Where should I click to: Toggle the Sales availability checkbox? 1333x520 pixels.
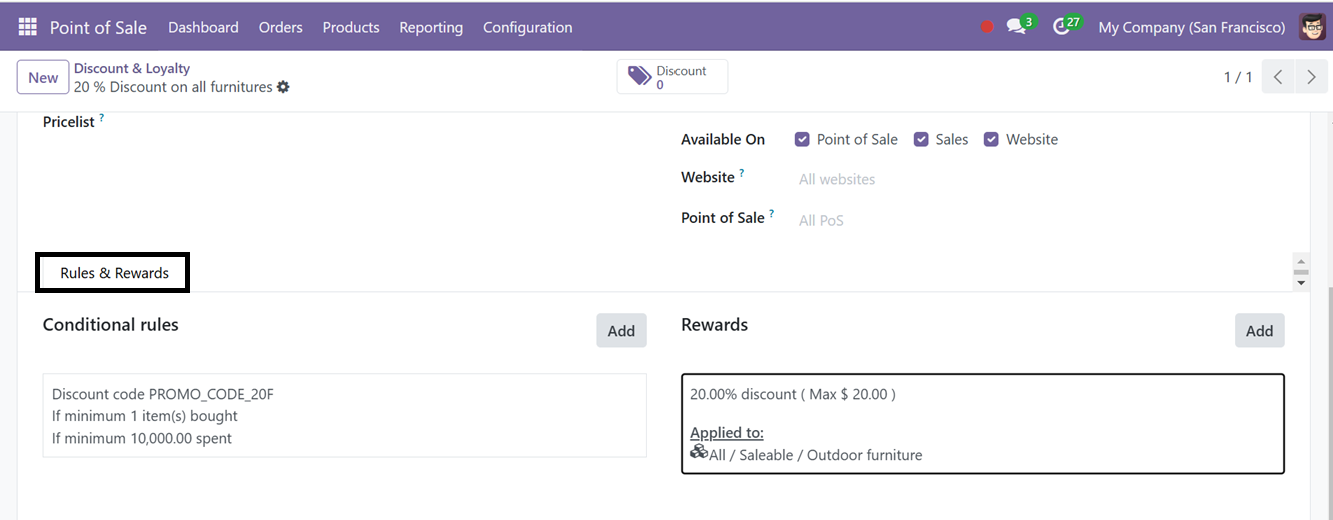pyautogui.click(x=921, y=139)
